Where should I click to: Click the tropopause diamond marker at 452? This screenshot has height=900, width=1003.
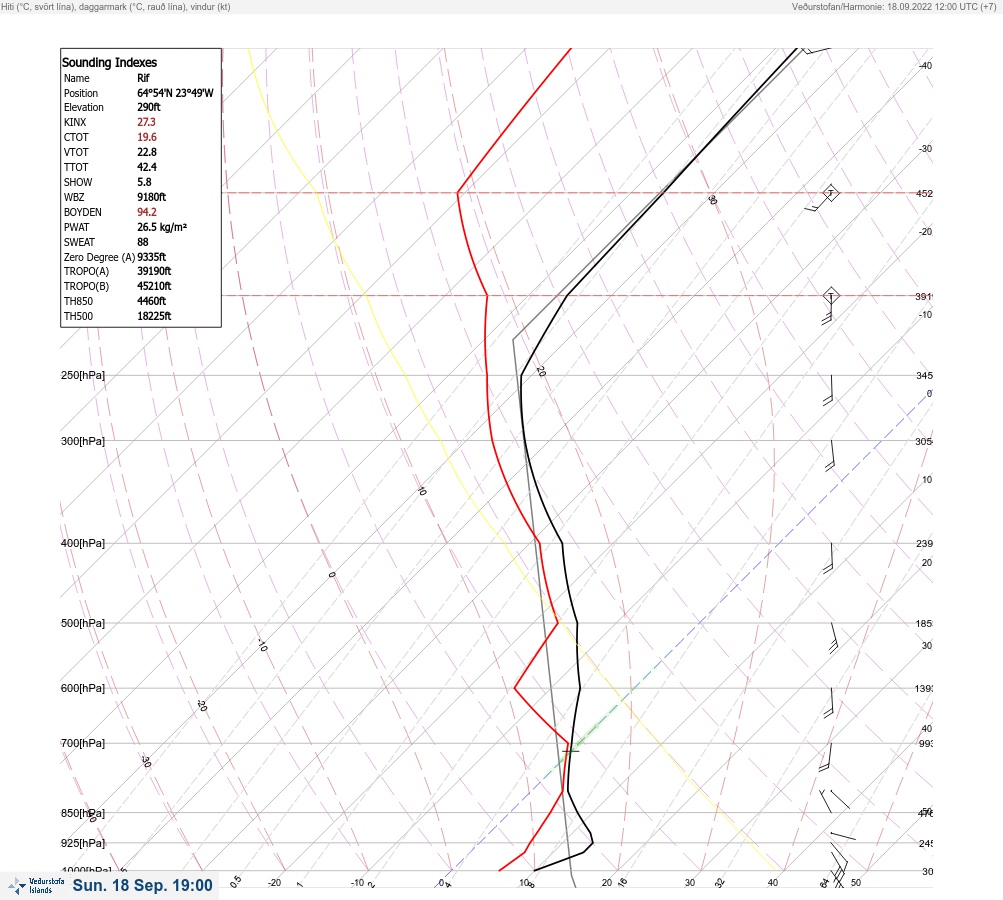(x=830, y=193)
